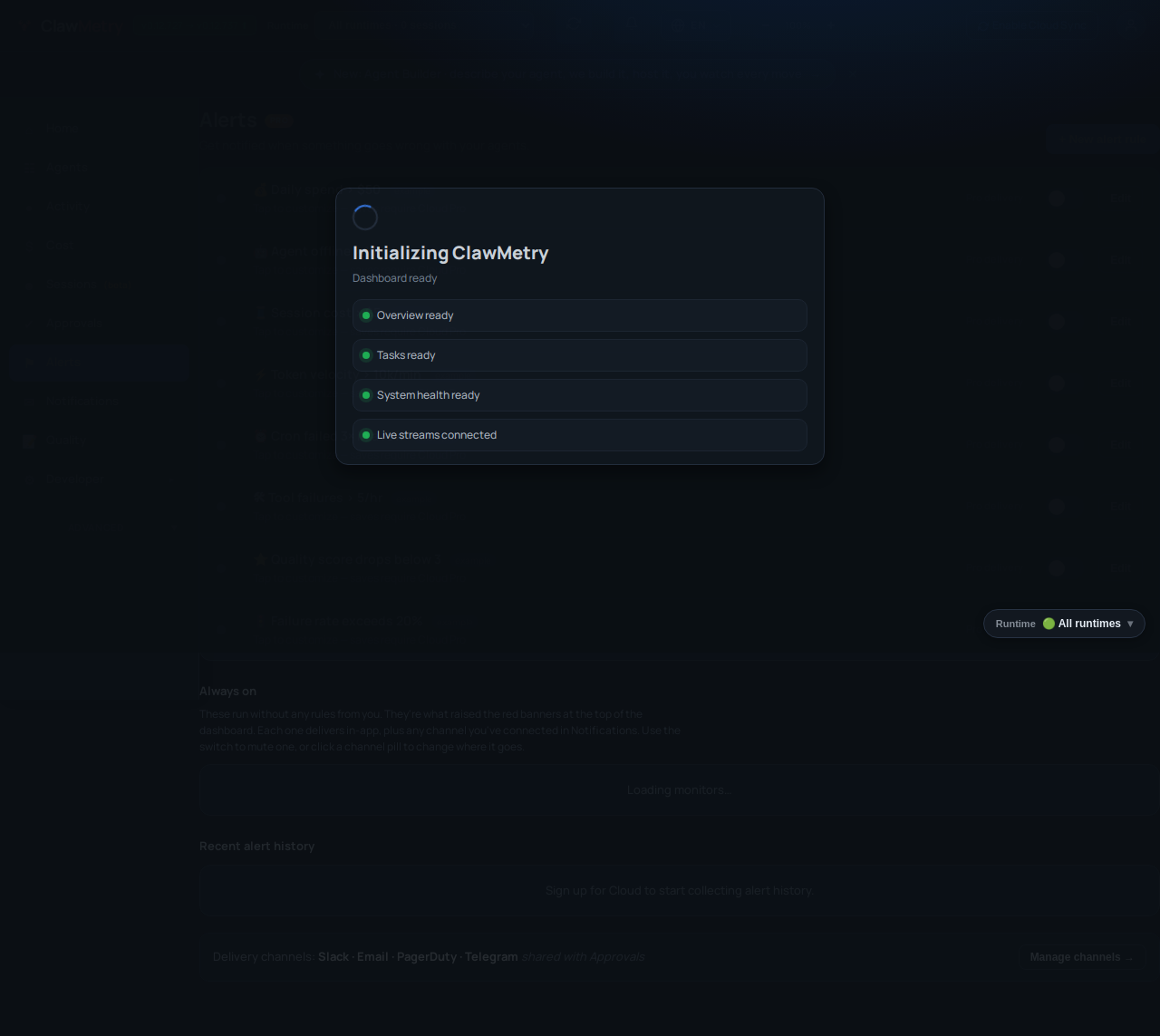
Task: Click the Manage channels button
Action: [x=1081, y=957]
